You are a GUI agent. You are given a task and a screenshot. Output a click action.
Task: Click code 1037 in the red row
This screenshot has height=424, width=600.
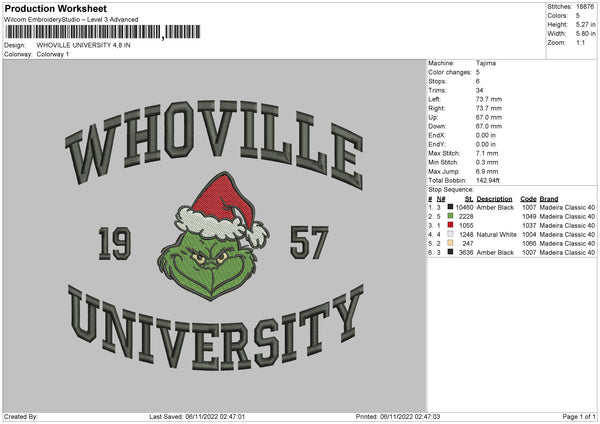tap(529, 225)
